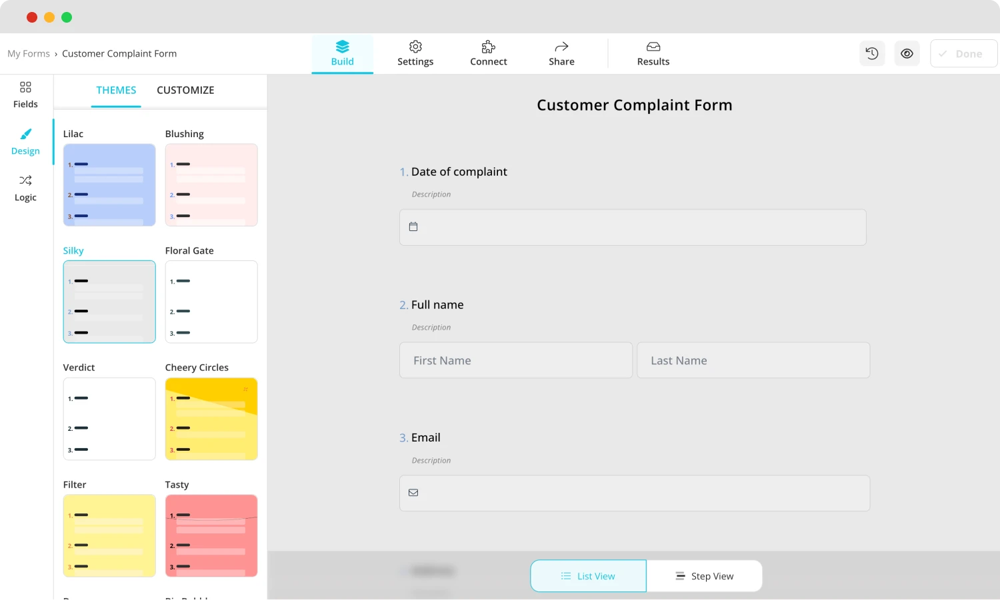Click the Build layers icon
The width and height of the screenshot is (1000, 600).
pyautogui.click(x=342, y=47)
